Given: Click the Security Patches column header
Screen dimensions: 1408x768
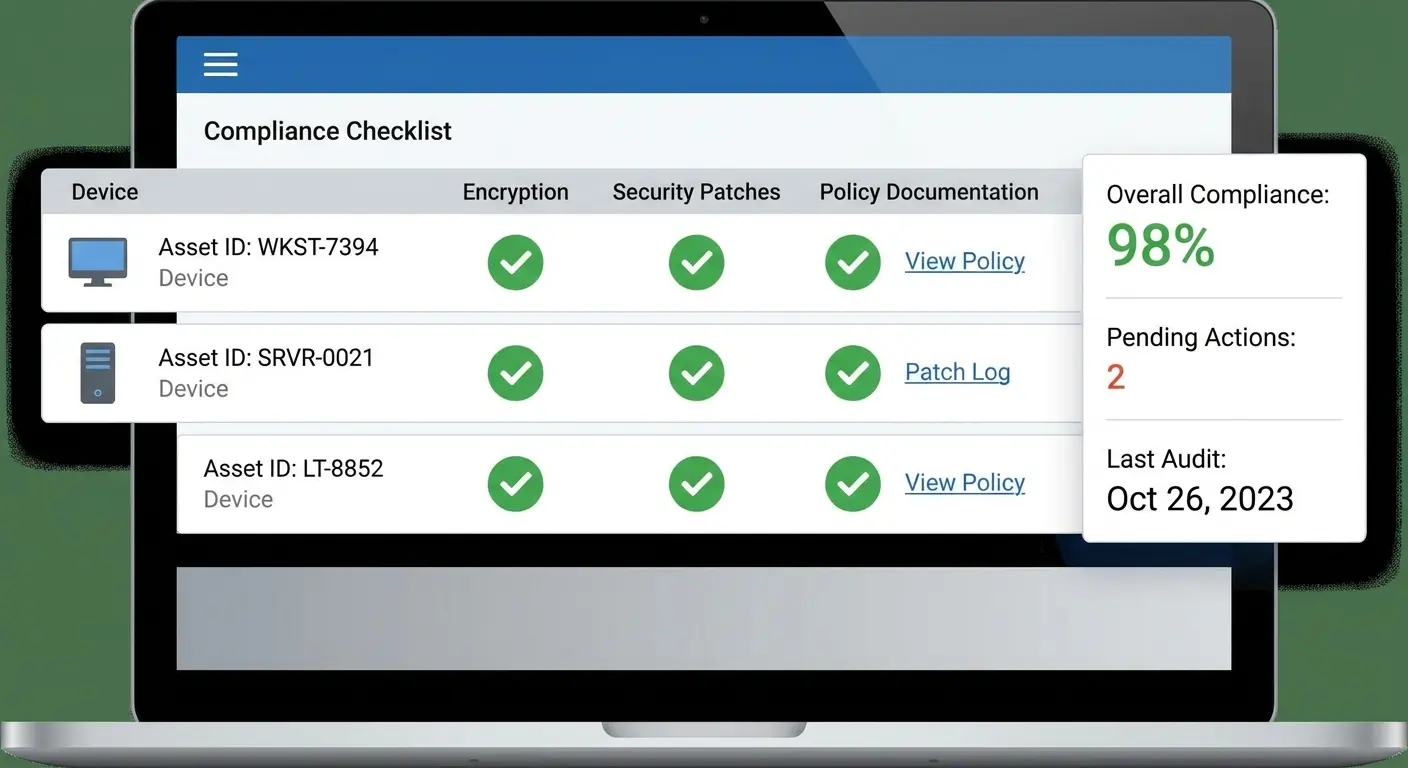Looking at the screenshot, I should point(696,192).
